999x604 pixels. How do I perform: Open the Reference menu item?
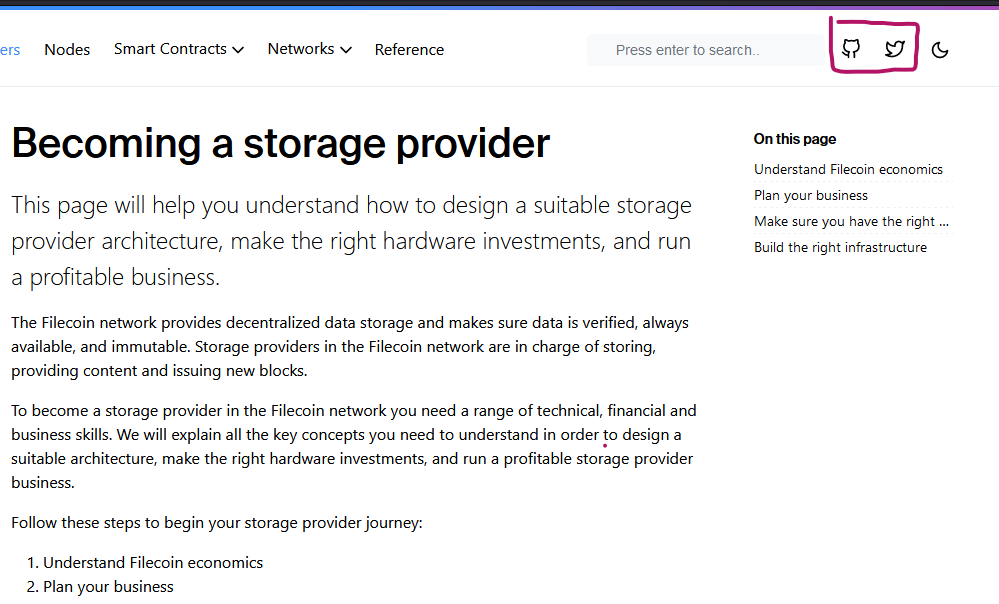point(409,50)
